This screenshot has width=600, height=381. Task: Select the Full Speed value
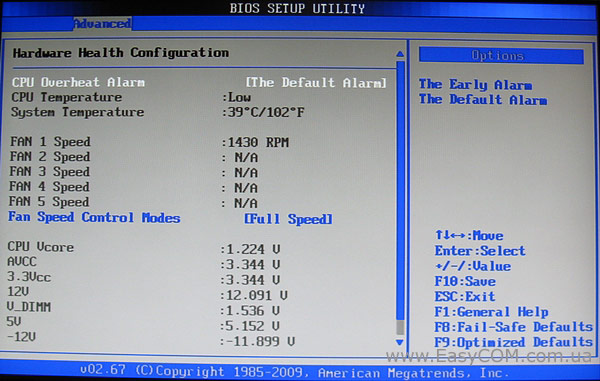pyautogui.click(x=288, y=219)
